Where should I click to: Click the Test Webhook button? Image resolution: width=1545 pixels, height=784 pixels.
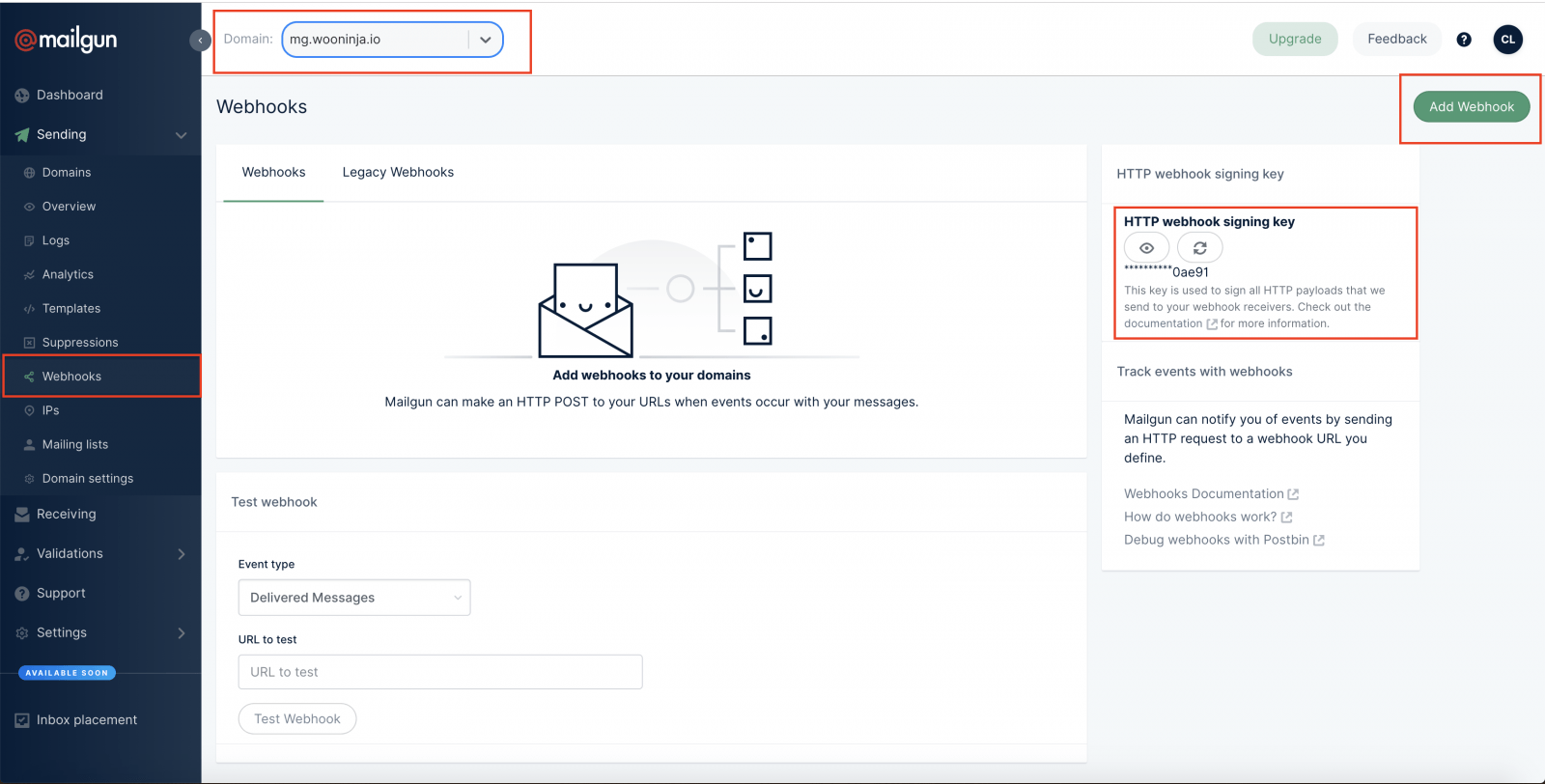point(297,718)
